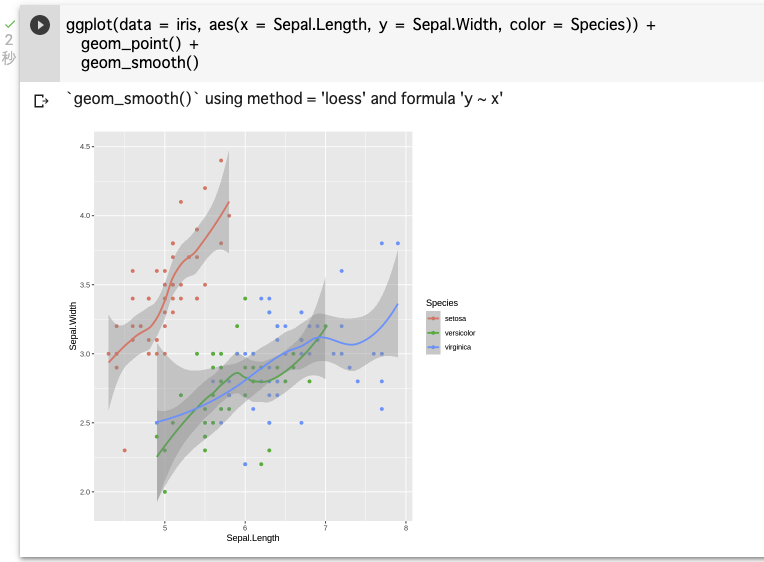This screenshot has height=562, width=764.
Task: Run the ggplot code cell
Action: [40, 25]
